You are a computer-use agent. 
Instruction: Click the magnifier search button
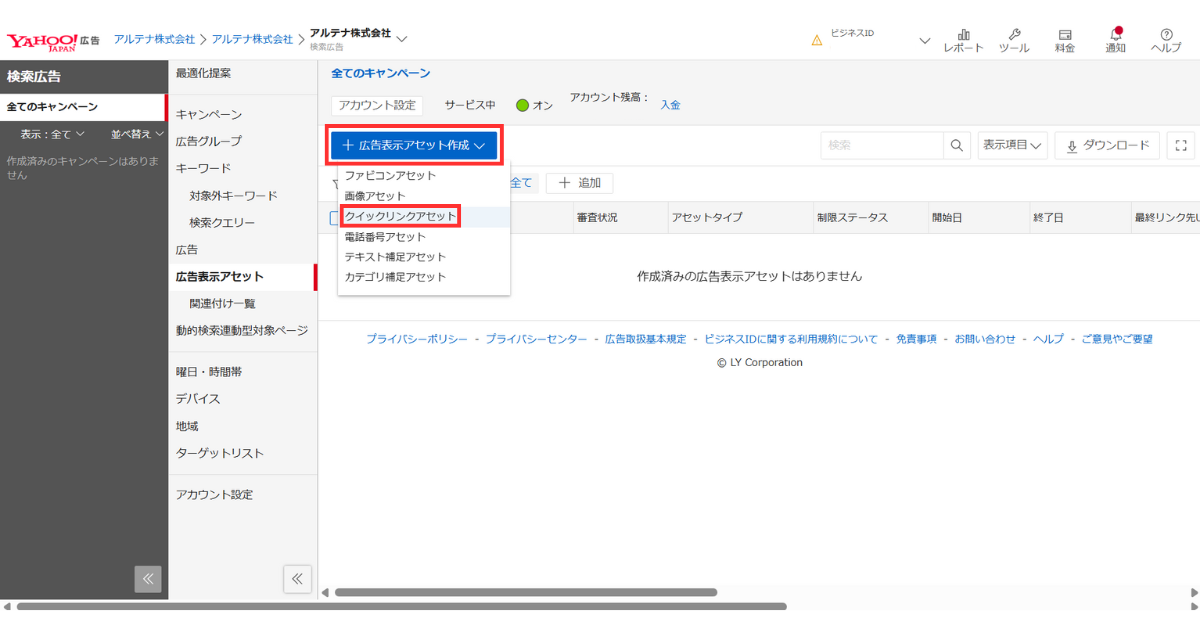click(957, 145)
